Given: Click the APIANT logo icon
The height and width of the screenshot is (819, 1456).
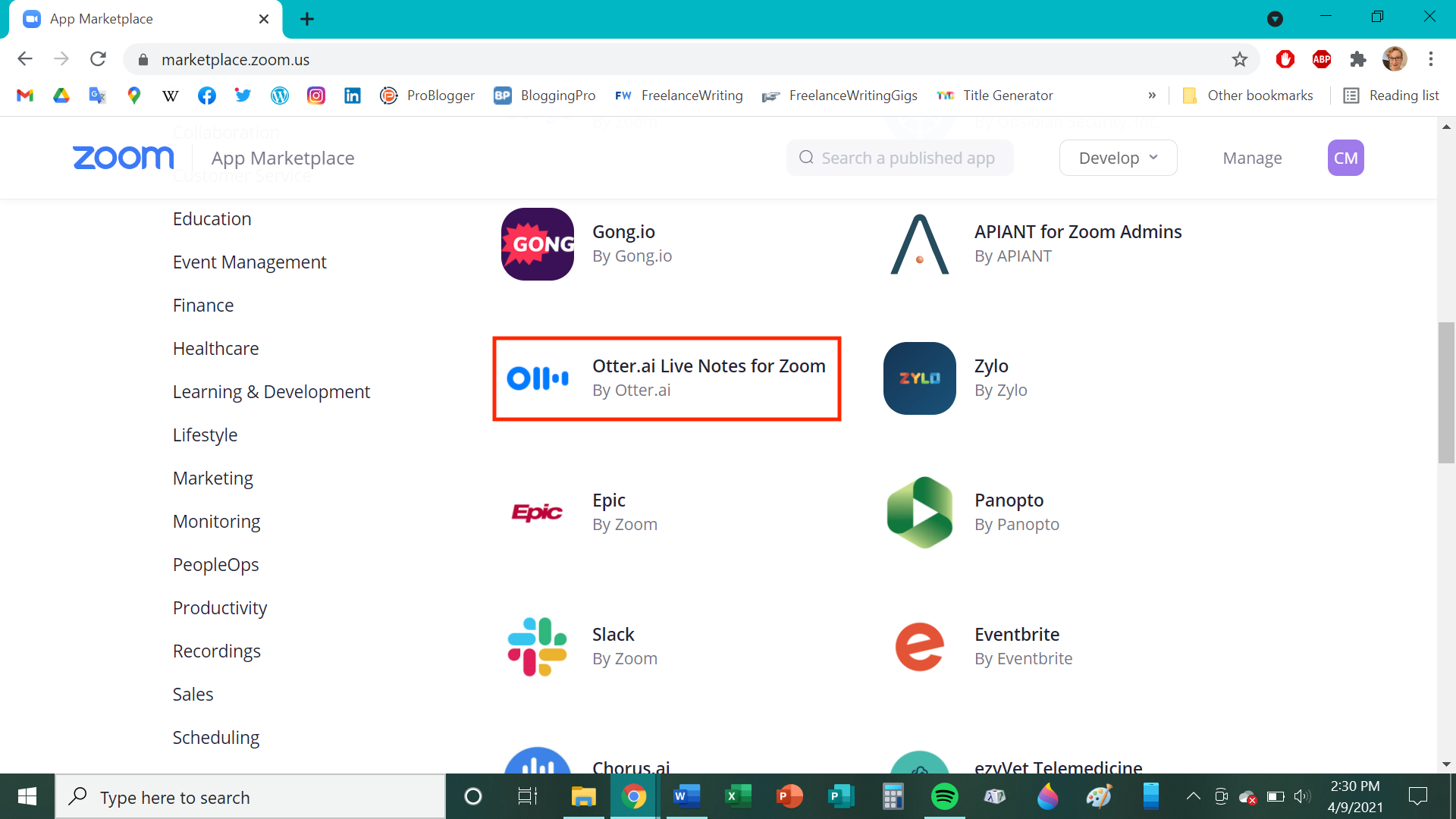Looking at the screenshot, I should coord(919,244).
